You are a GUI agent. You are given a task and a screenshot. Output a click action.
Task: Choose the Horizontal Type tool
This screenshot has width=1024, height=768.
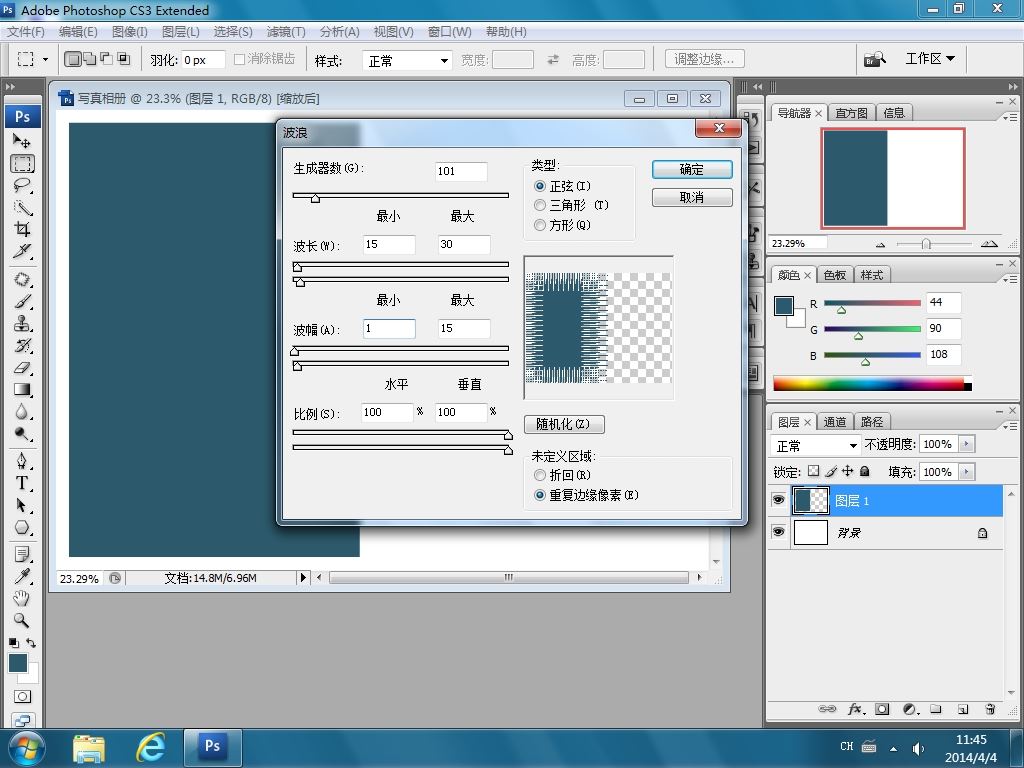coord(22,483)
